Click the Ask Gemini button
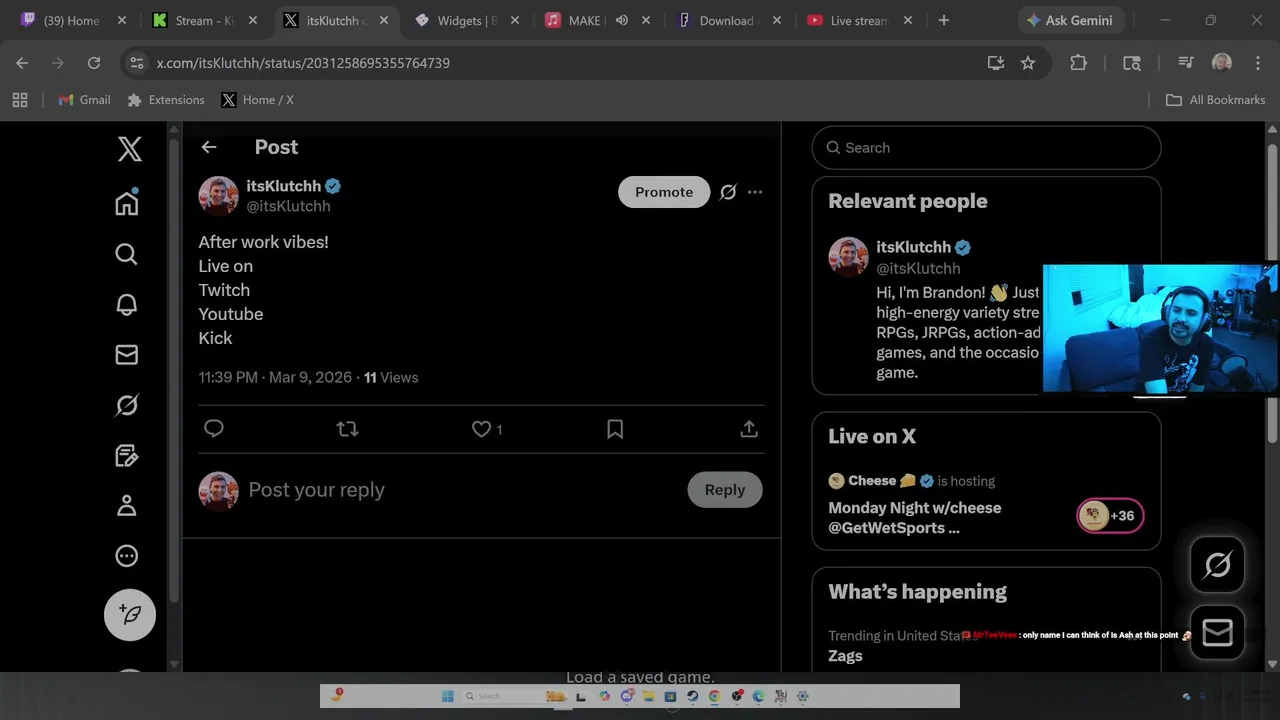Viewport: 1280px width, 720px height. [x=1071, y=20]
